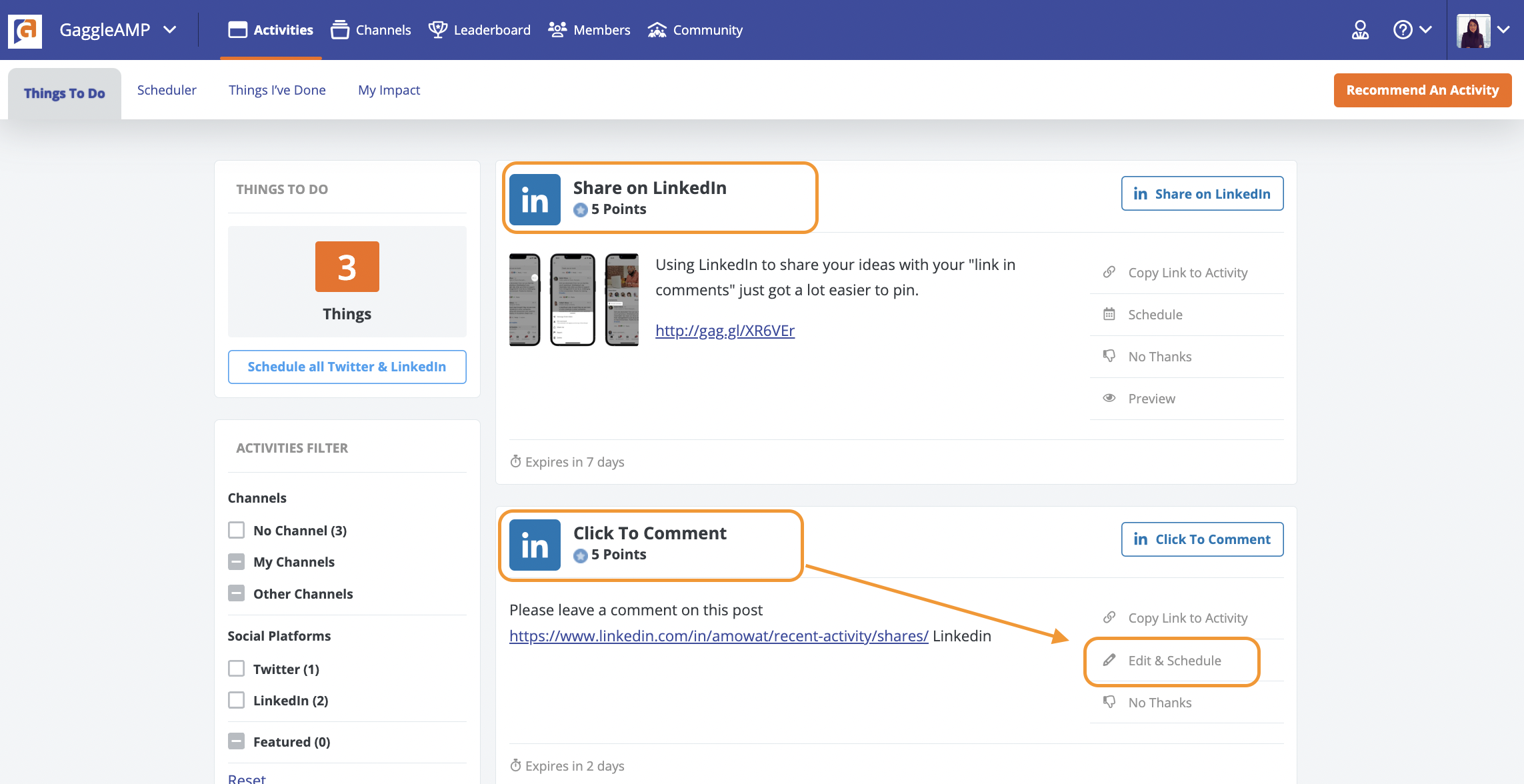Click Copy Link to Activity for LinkedIn share
The width and height of the screenshot is (1524, 784).
point(1187,273)
